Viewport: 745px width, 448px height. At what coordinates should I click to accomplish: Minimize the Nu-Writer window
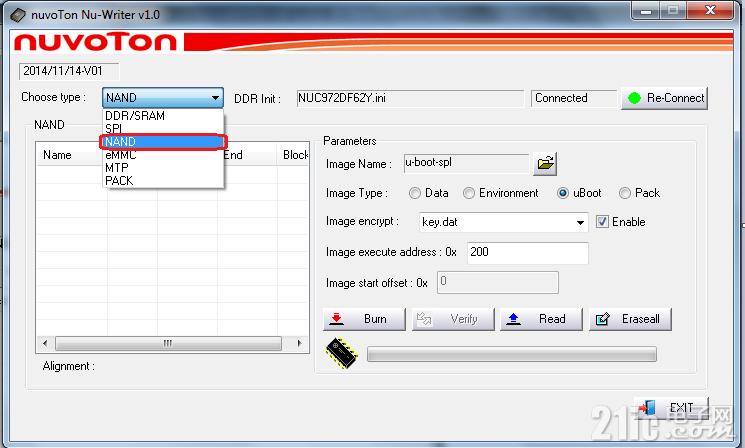[x=645, y=10]
